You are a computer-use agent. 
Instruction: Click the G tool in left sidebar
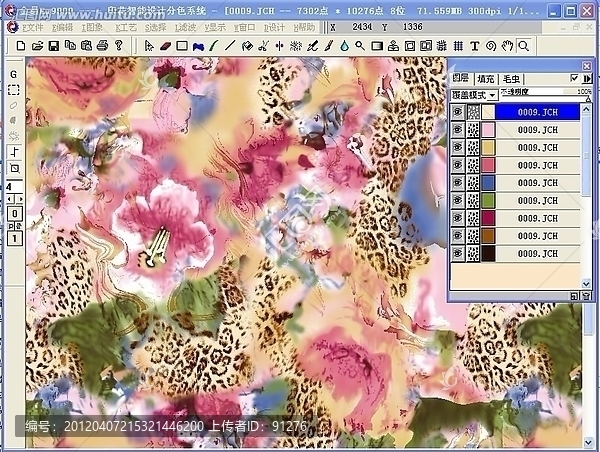14,74
